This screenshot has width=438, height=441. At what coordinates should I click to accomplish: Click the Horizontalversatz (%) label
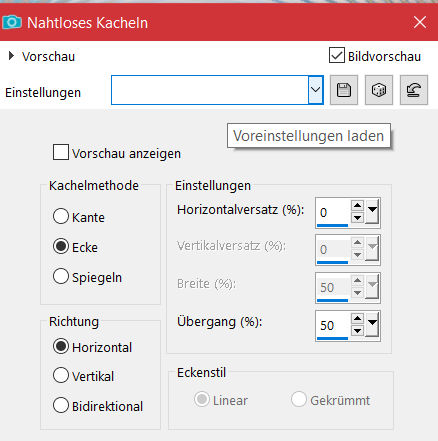241,210
